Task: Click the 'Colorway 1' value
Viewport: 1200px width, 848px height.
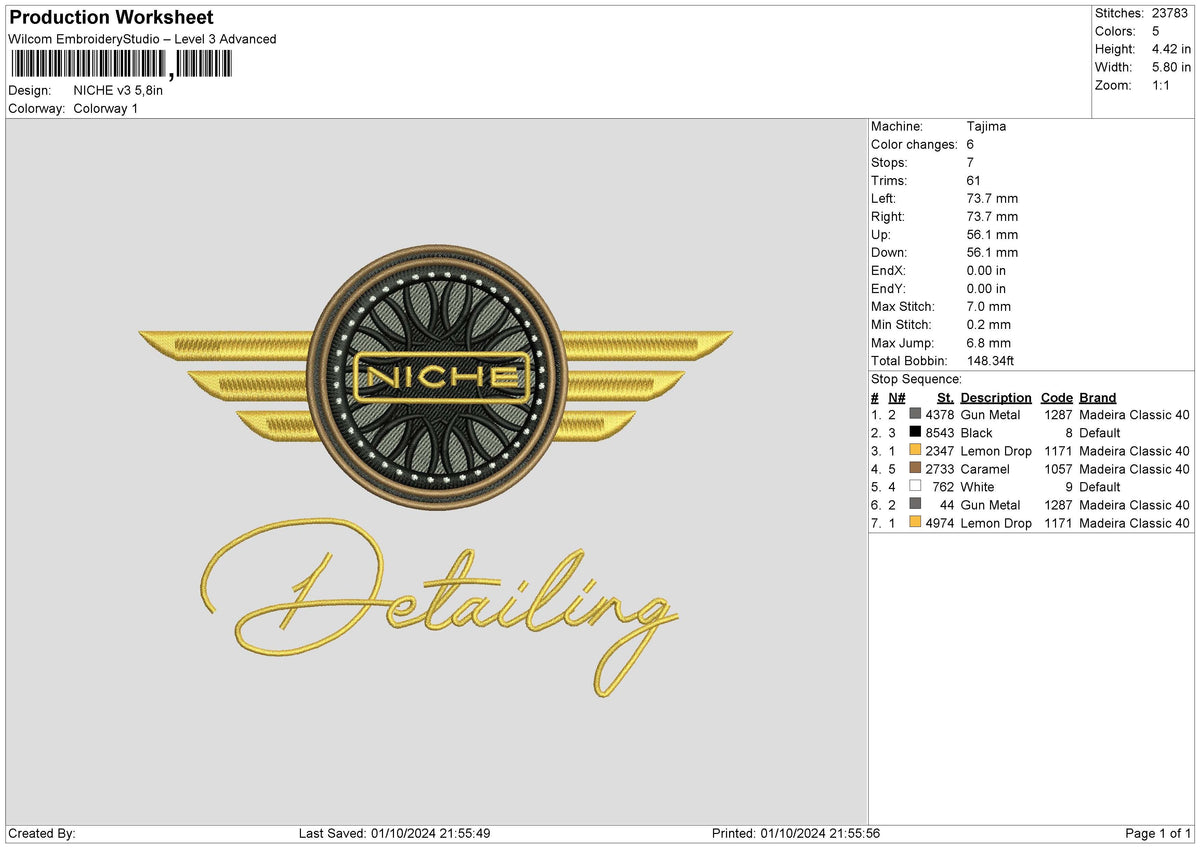Action: pyautogui.click(x=106, y=108)
